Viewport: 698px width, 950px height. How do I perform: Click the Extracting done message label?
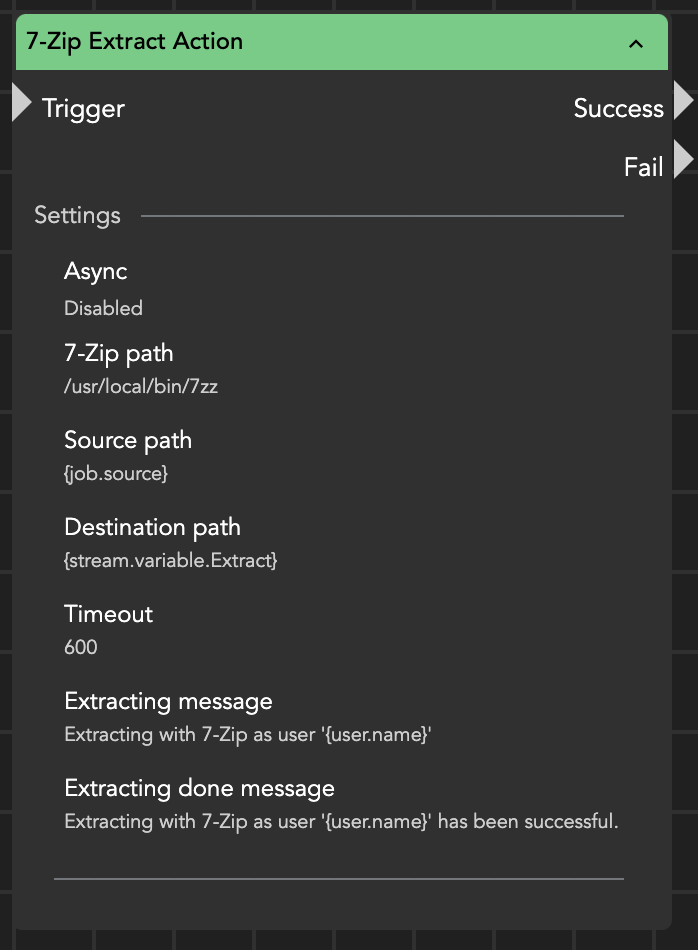[199, 788]
